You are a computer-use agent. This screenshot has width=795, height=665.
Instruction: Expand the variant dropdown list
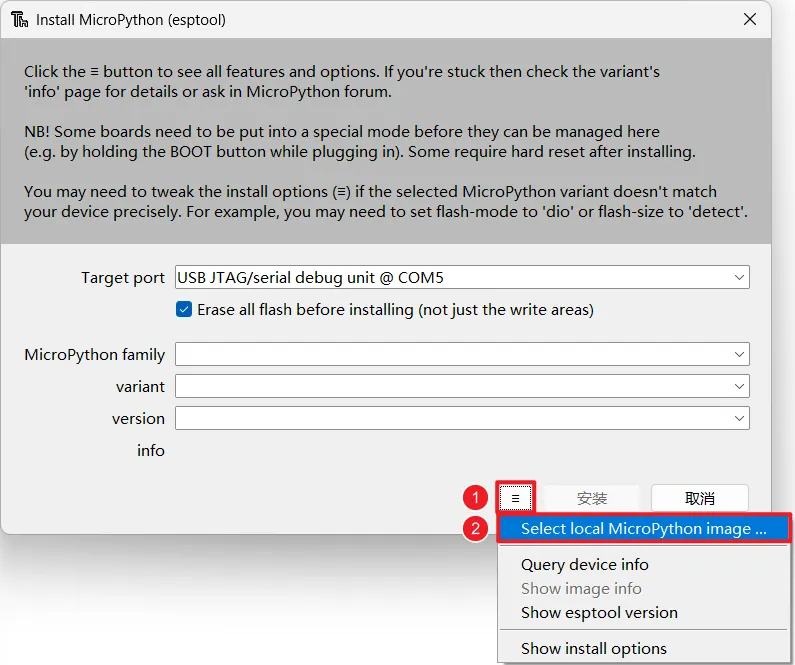click(462, 386)
